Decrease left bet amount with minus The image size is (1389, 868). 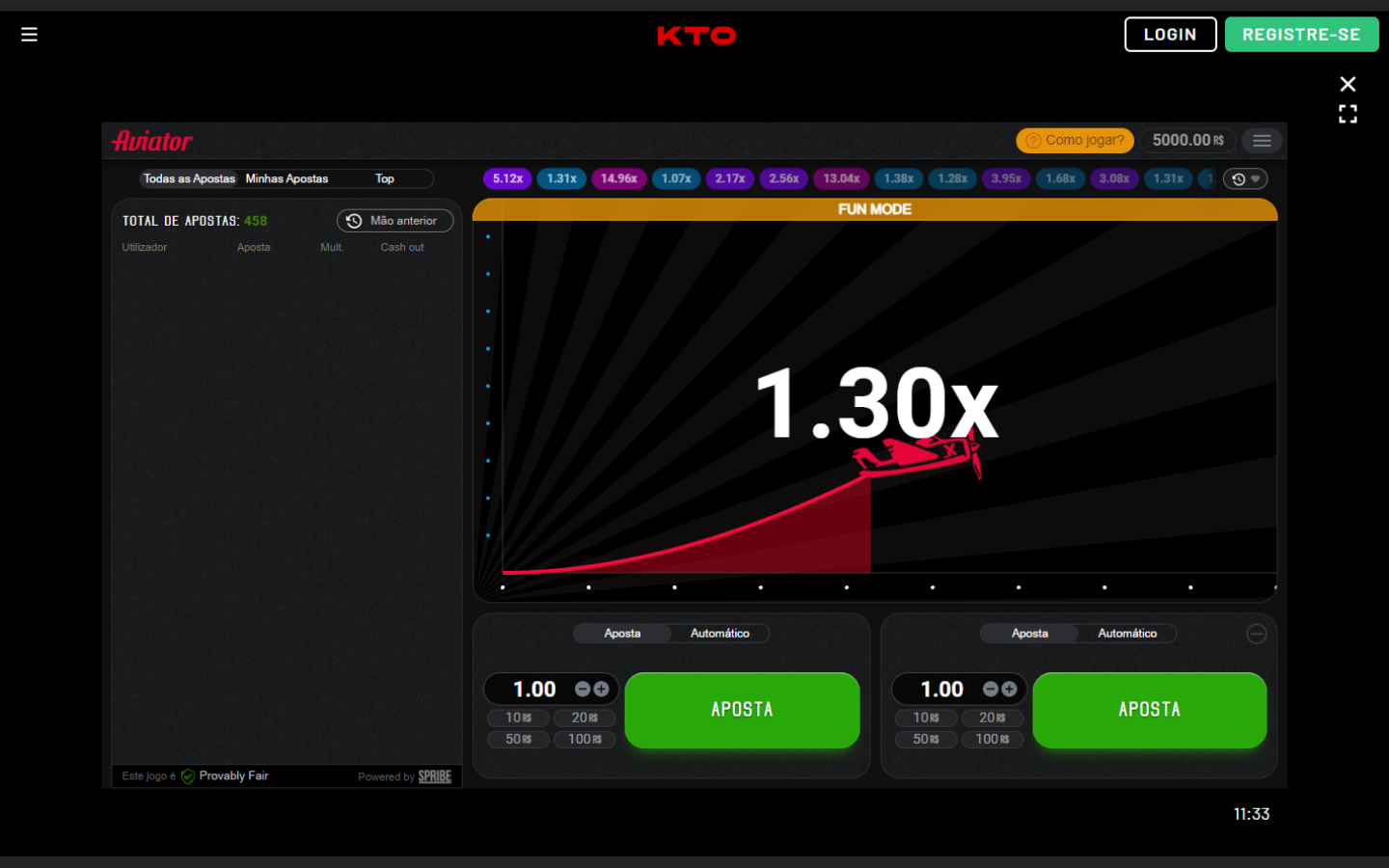(x=583, y=689)
